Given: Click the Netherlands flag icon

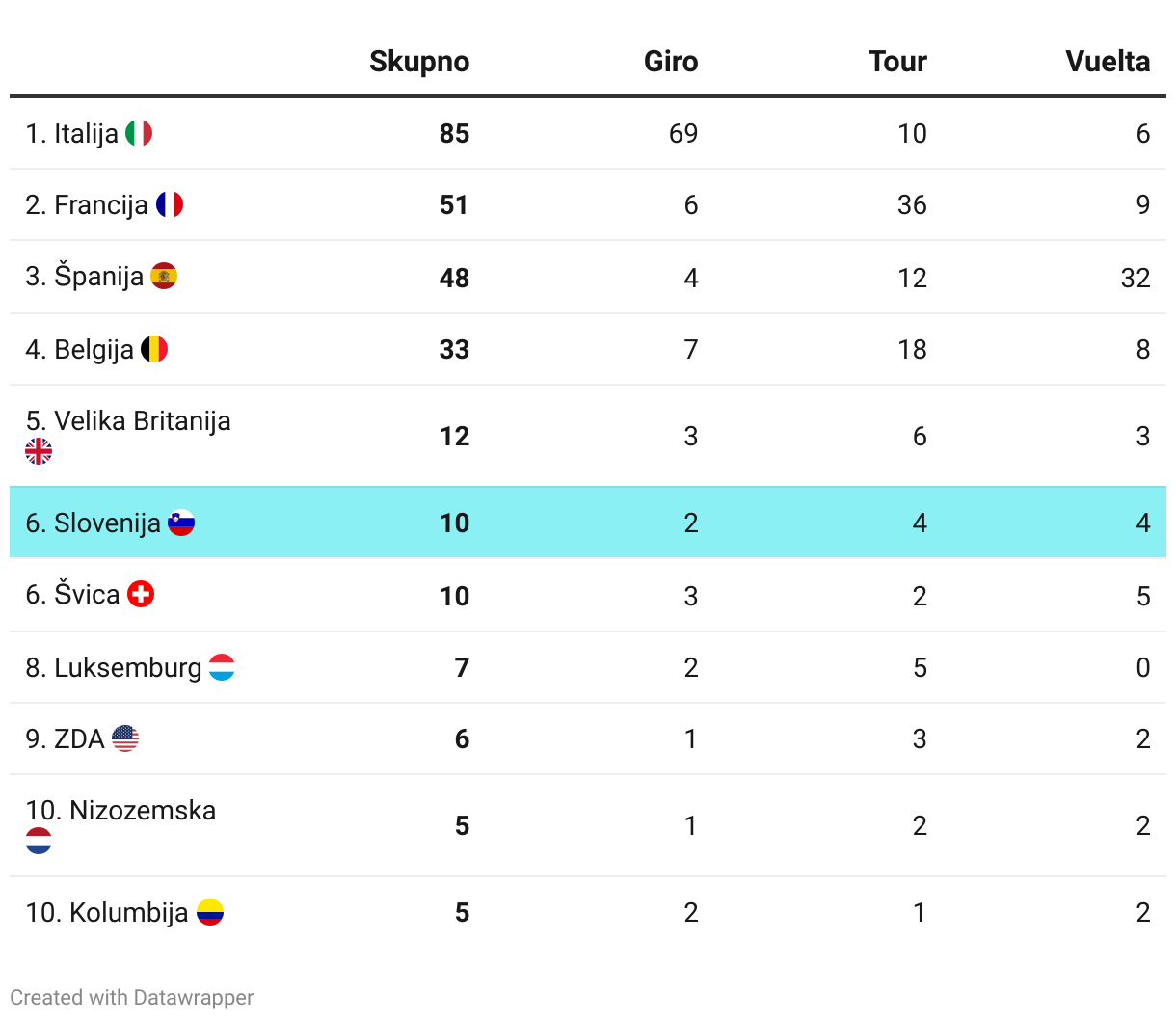Looking at the screenshot, I should point(39,841).
